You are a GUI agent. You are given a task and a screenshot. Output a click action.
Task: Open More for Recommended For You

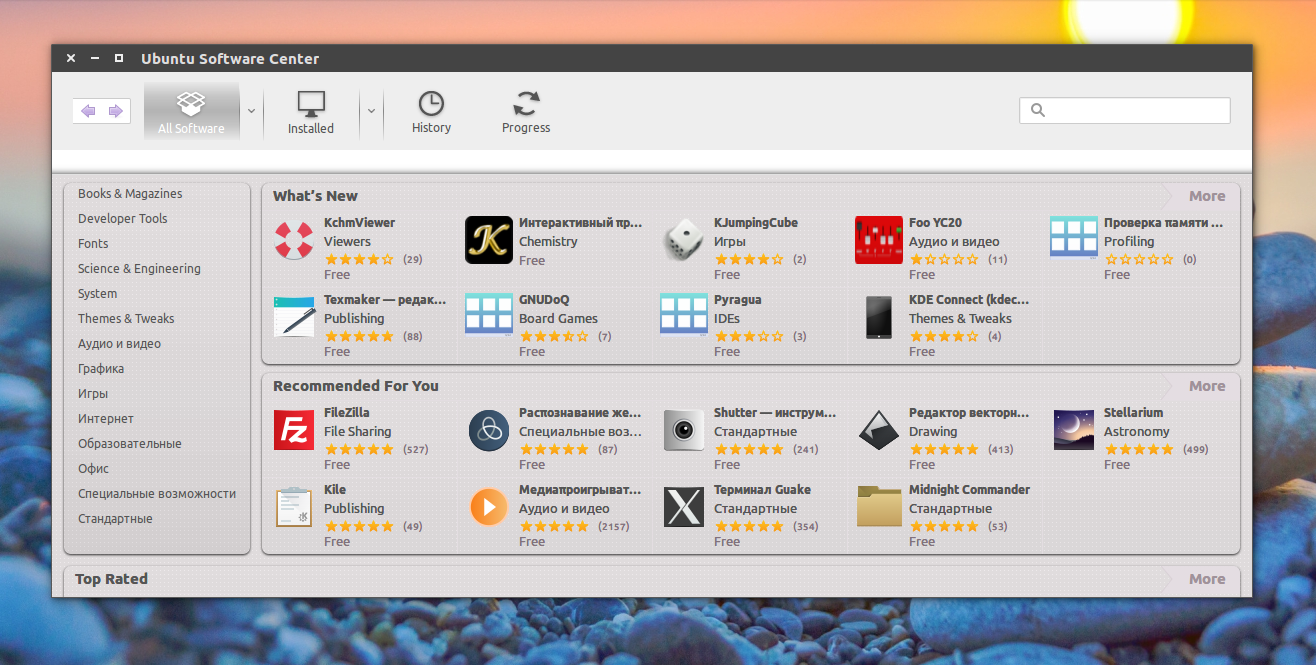coord(1206,385)
